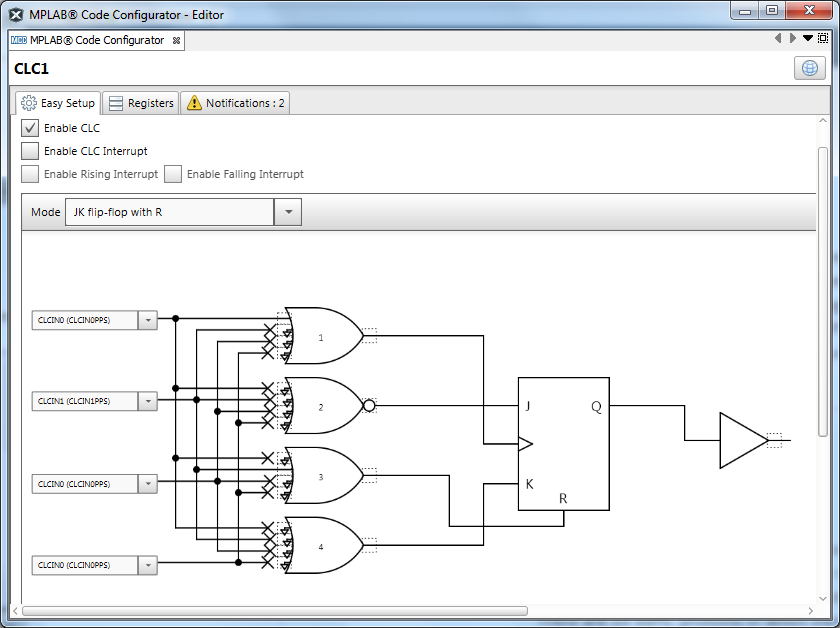840x628 pixels.
Task: Open bottommost CLCIN0 input selector arrow
Action: point(148,565)
